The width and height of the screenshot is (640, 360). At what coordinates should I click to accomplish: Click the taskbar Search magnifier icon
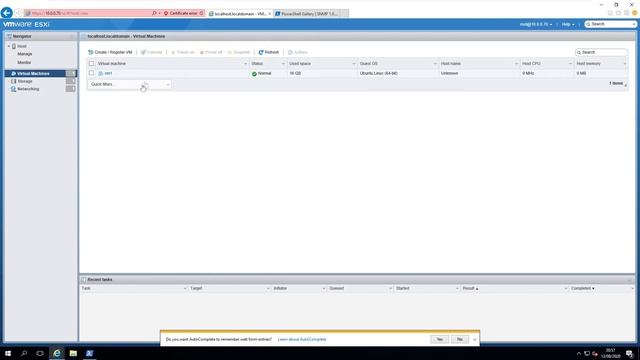(24, 353)
